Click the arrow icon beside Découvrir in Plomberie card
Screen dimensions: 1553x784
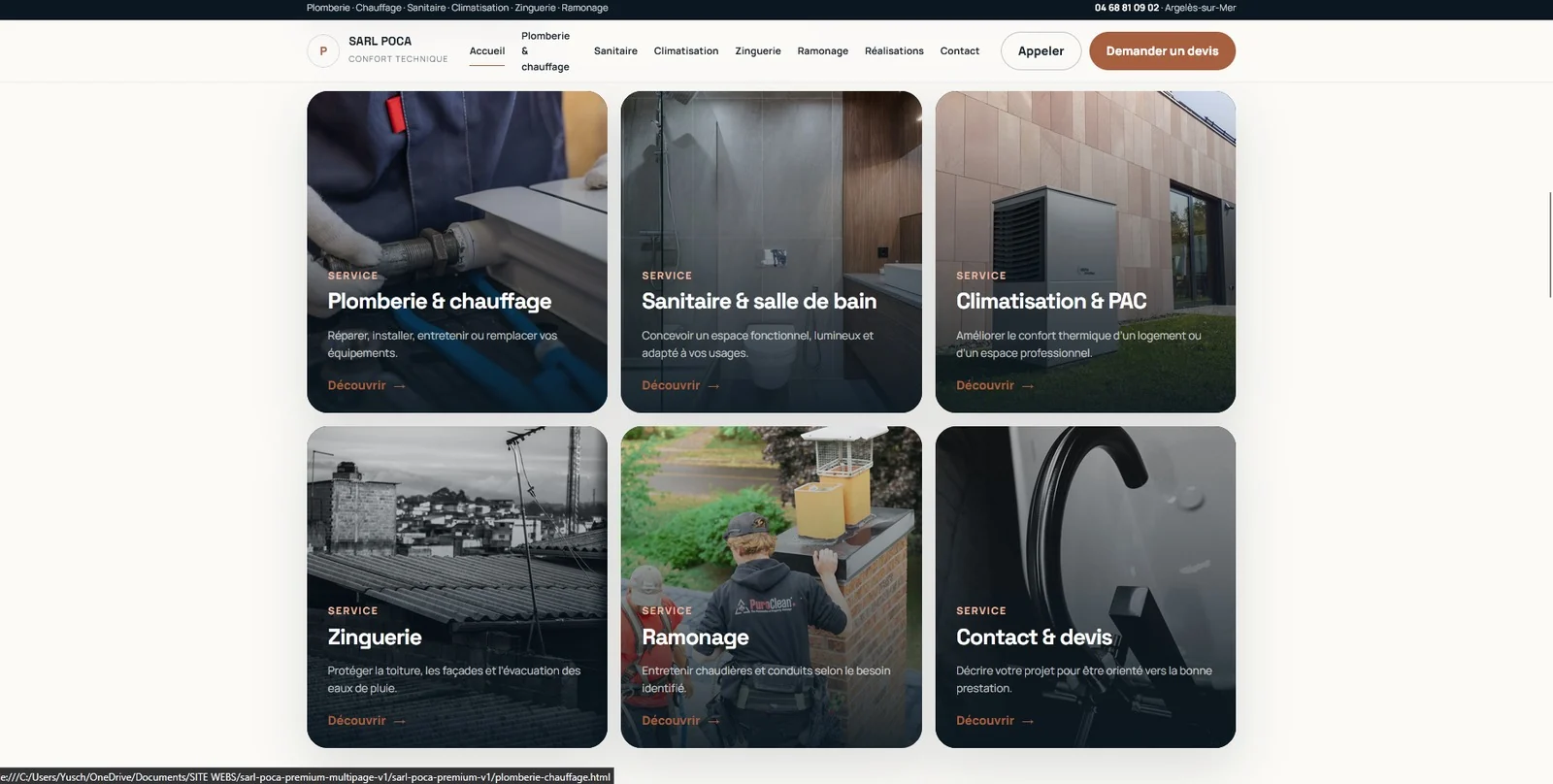coord(399,386)
